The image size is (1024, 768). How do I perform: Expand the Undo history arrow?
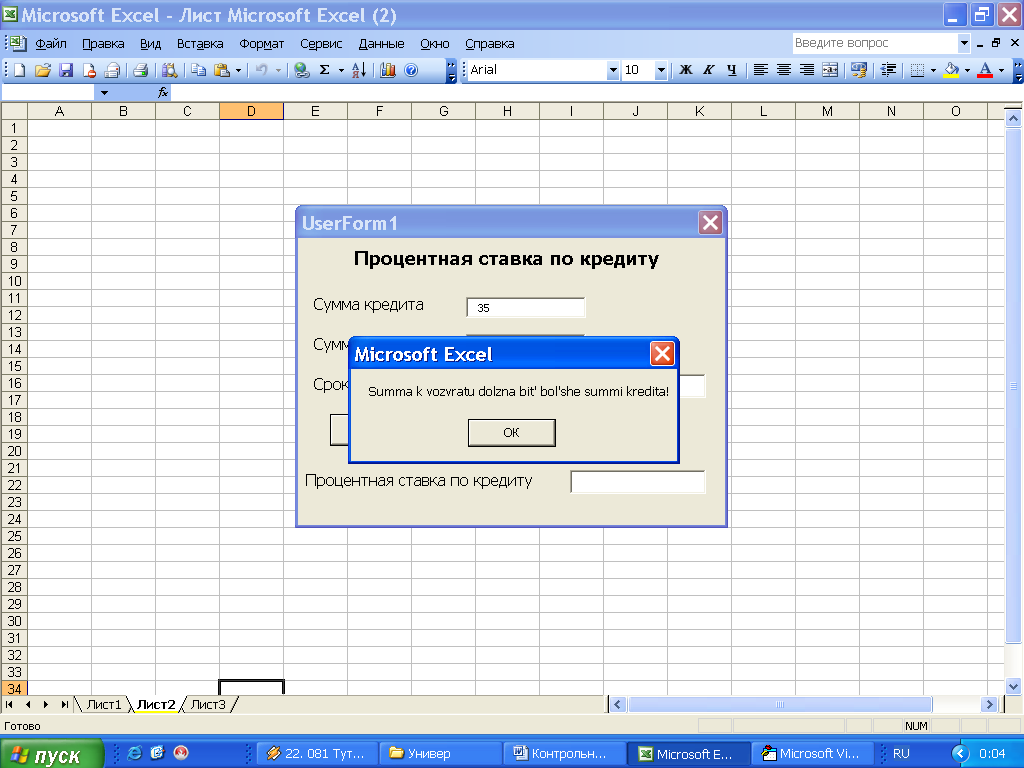click(278, 70)
